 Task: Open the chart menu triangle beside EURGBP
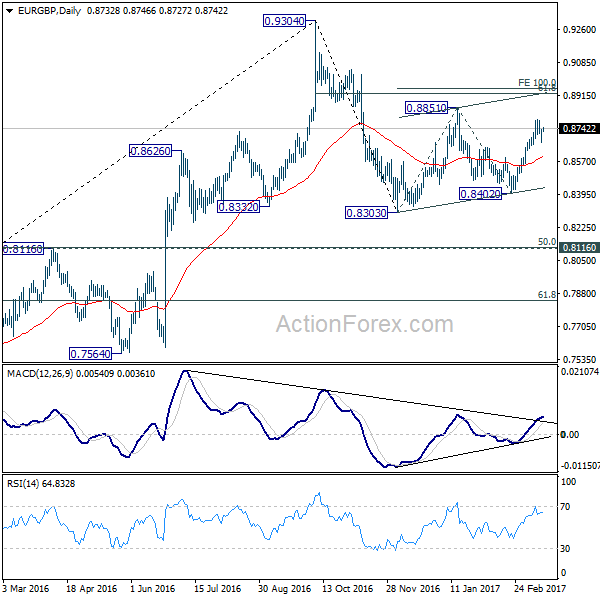tap(10, 11)
